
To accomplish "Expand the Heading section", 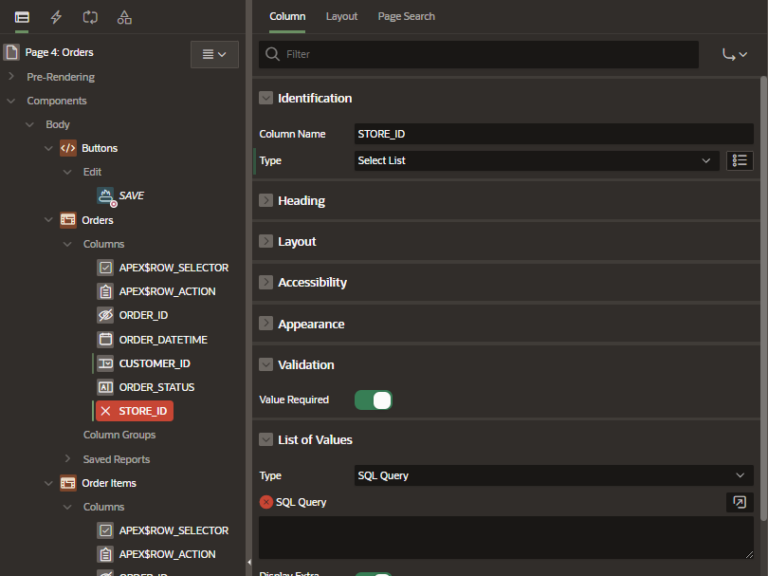I will (266, 201).
